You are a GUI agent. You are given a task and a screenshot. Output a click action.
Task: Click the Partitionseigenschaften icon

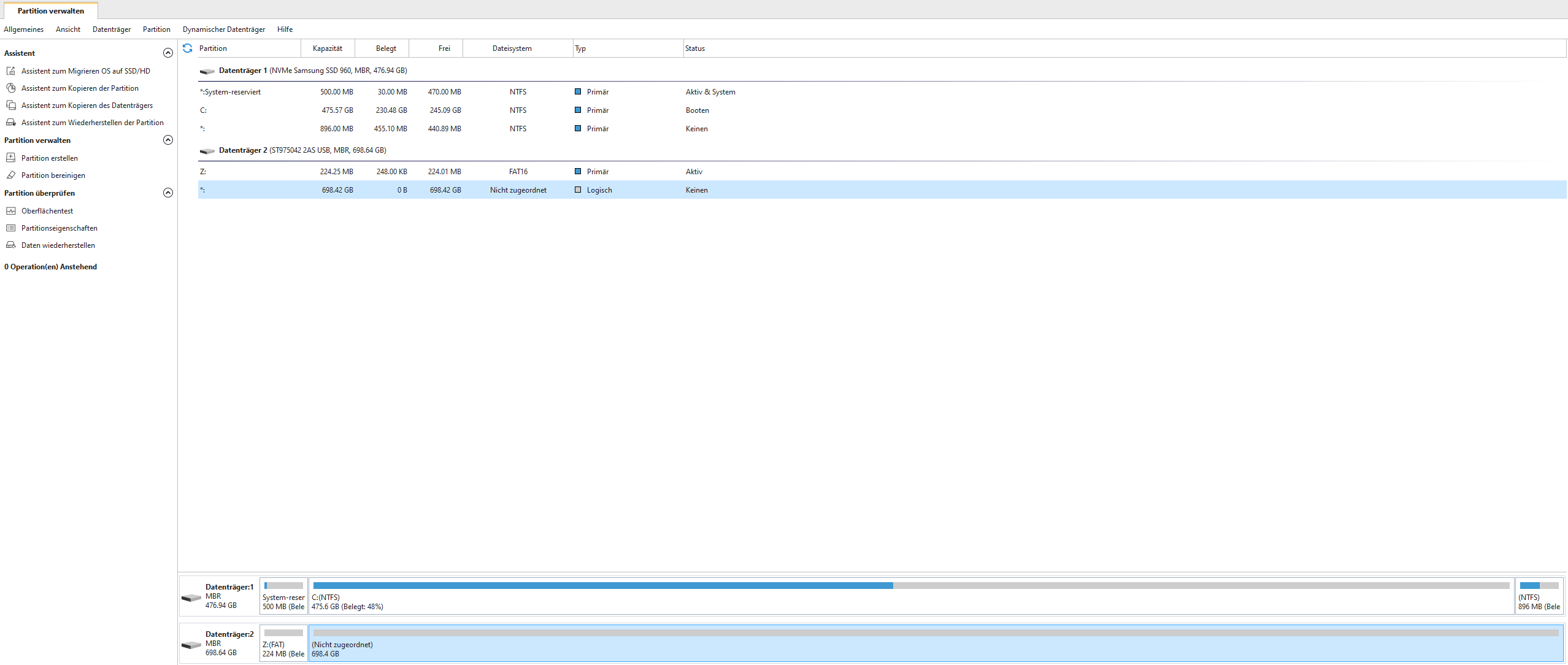(11, 228)
